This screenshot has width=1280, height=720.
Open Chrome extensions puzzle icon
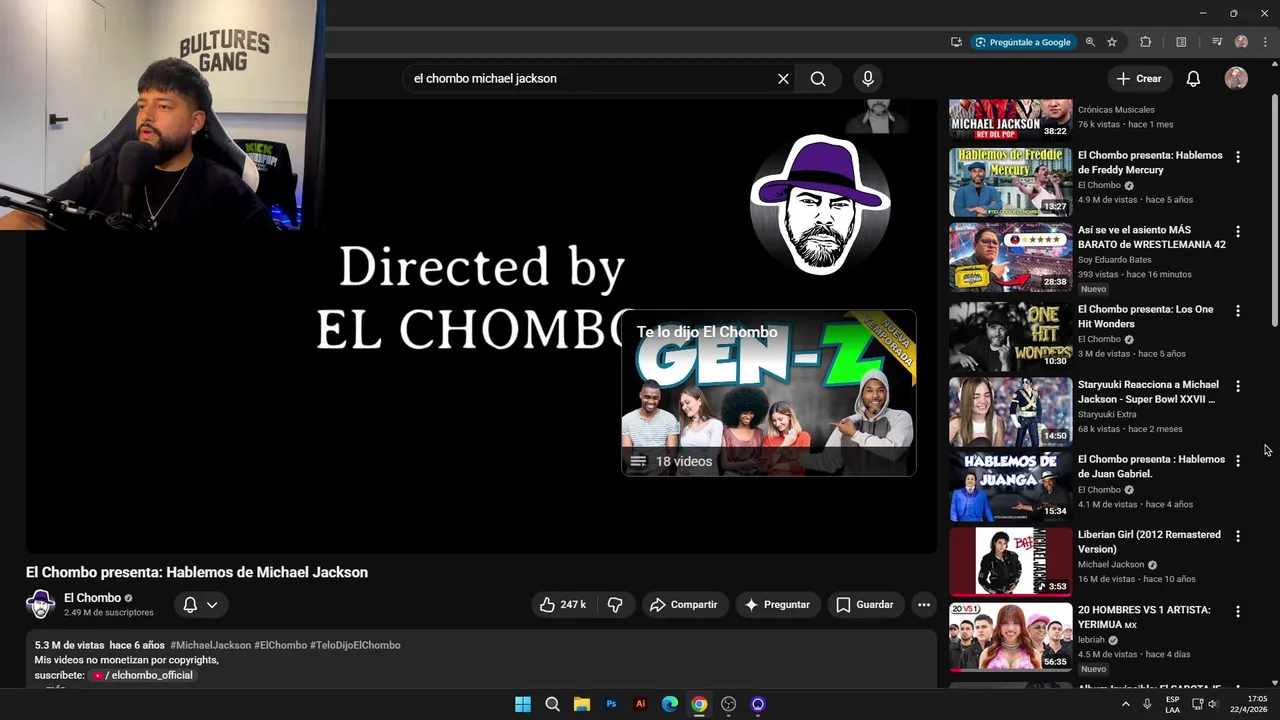click(1146, 42)
